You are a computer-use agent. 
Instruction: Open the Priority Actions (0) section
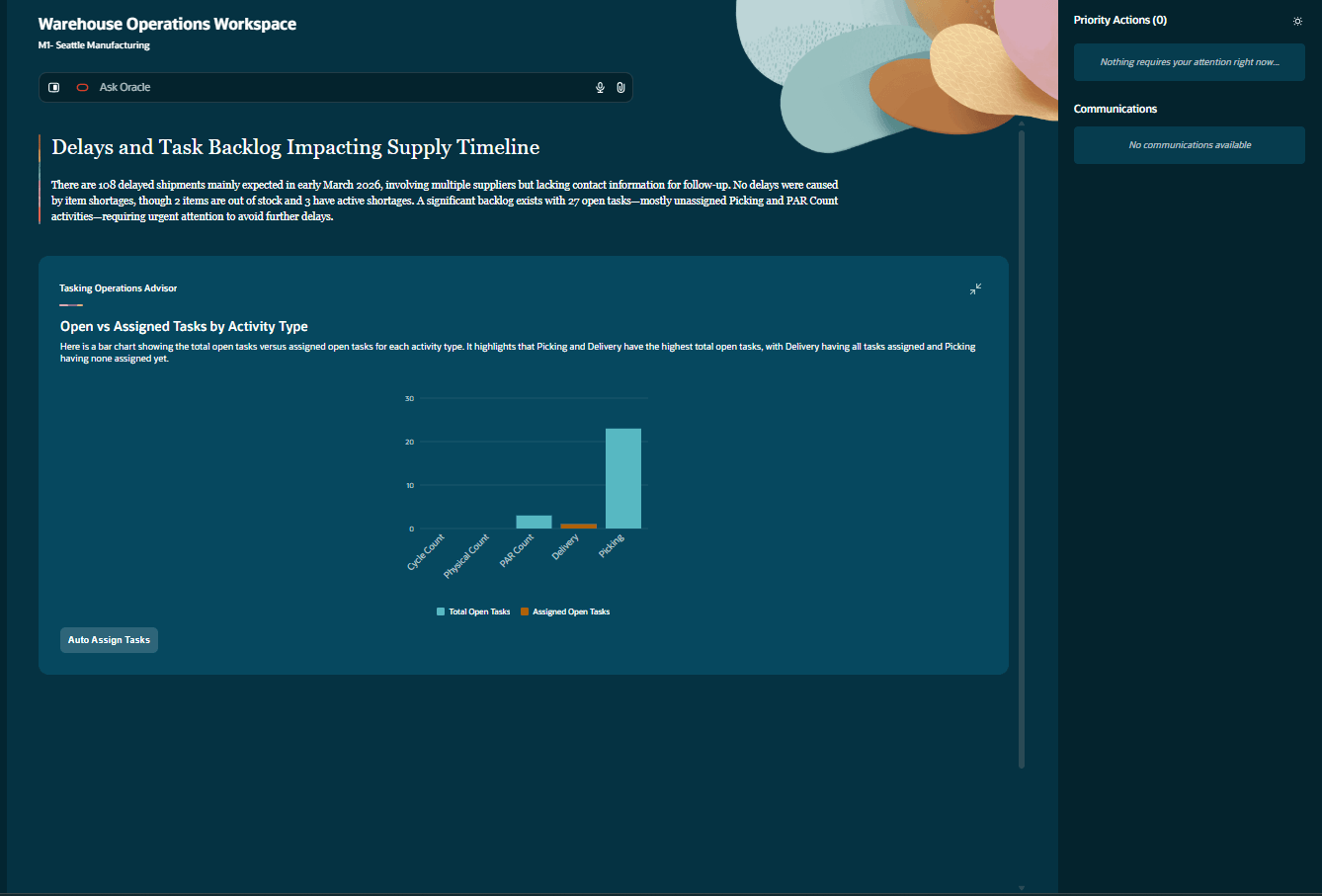click(1120, 20)
